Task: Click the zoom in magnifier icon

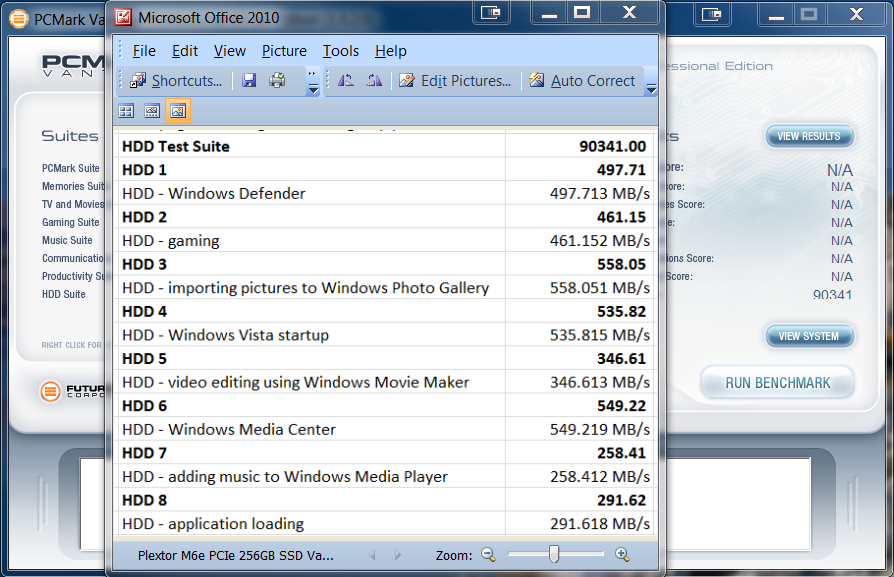Action: click(x=622, y=554)
